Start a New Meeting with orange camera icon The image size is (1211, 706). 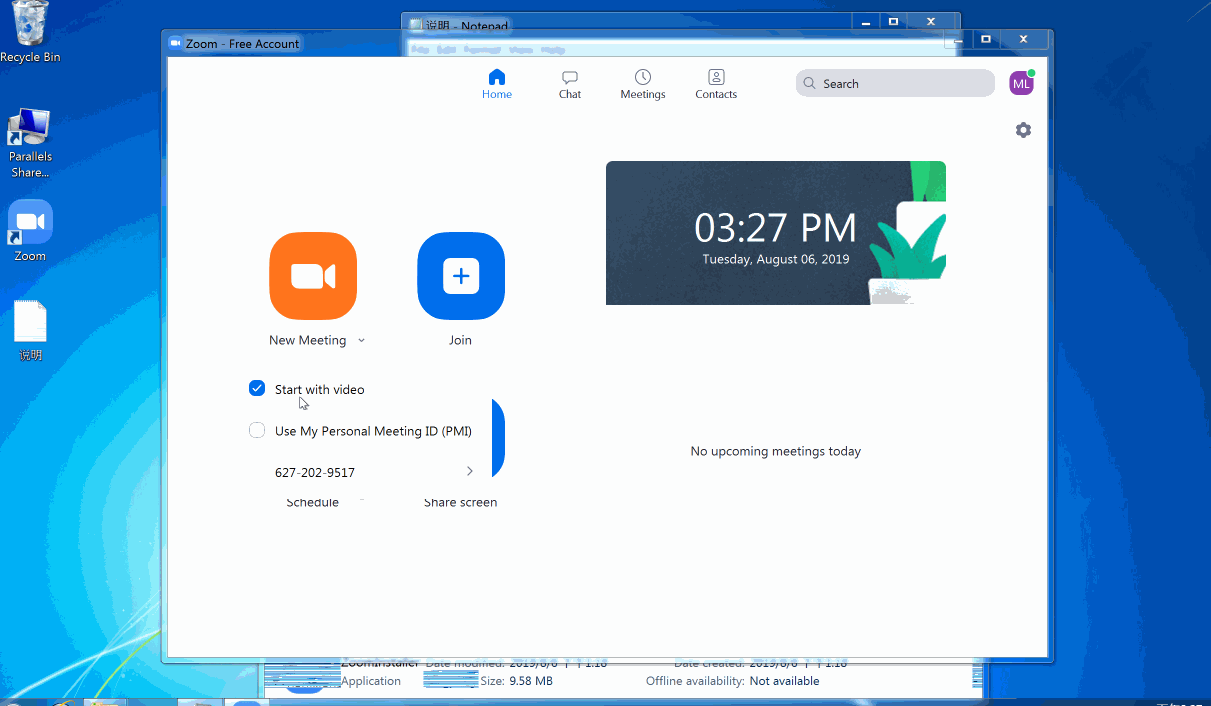click(313, 276)
